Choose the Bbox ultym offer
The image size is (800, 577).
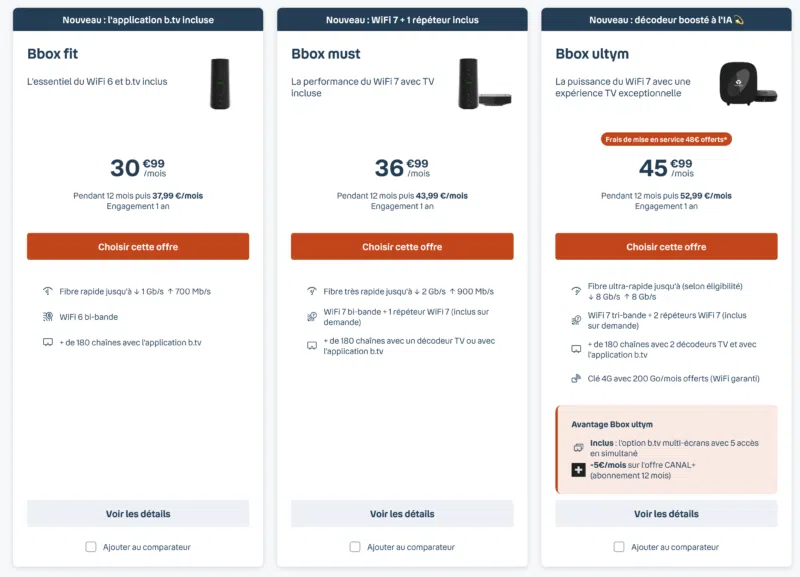click(666, 247)
